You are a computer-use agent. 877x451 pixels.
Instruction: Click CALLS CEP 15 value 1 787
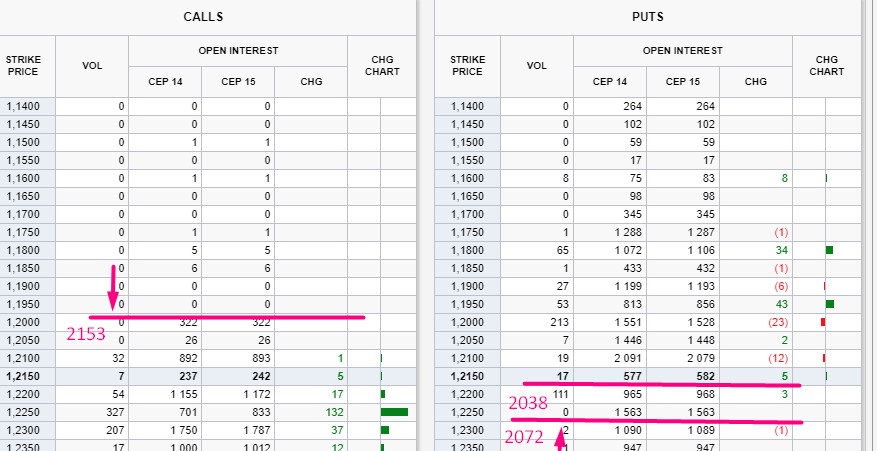[257, 430]
